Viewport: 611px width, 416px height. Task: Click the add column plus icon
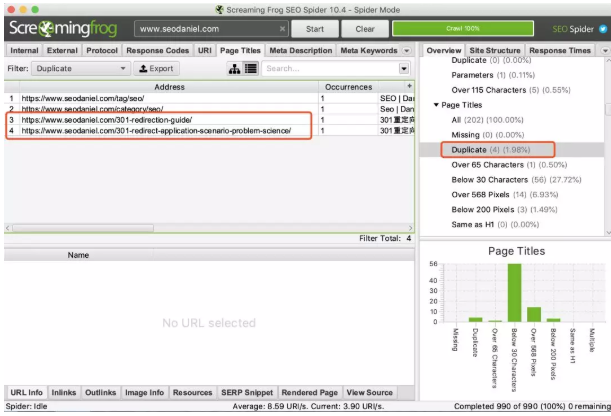[409, 87]
